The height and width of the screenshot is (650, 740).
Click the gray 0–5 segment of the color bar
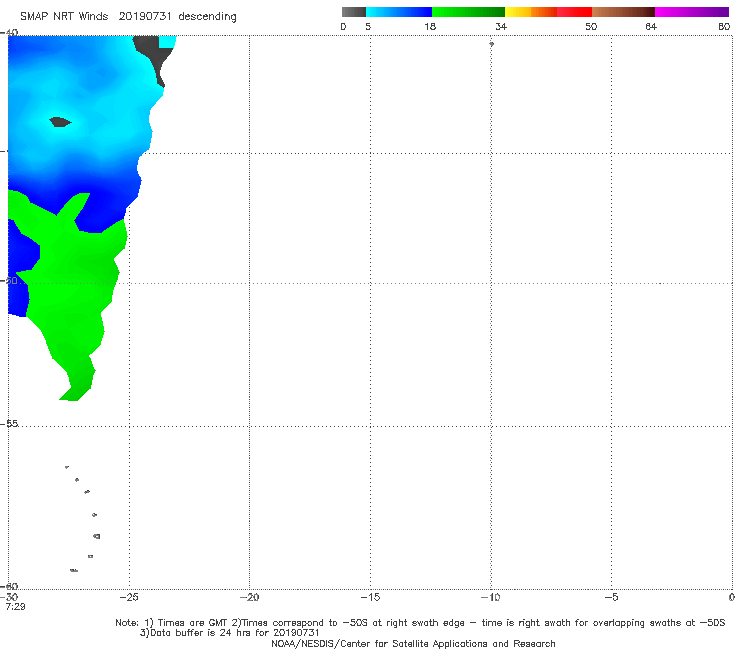click(x=354, y=12)
